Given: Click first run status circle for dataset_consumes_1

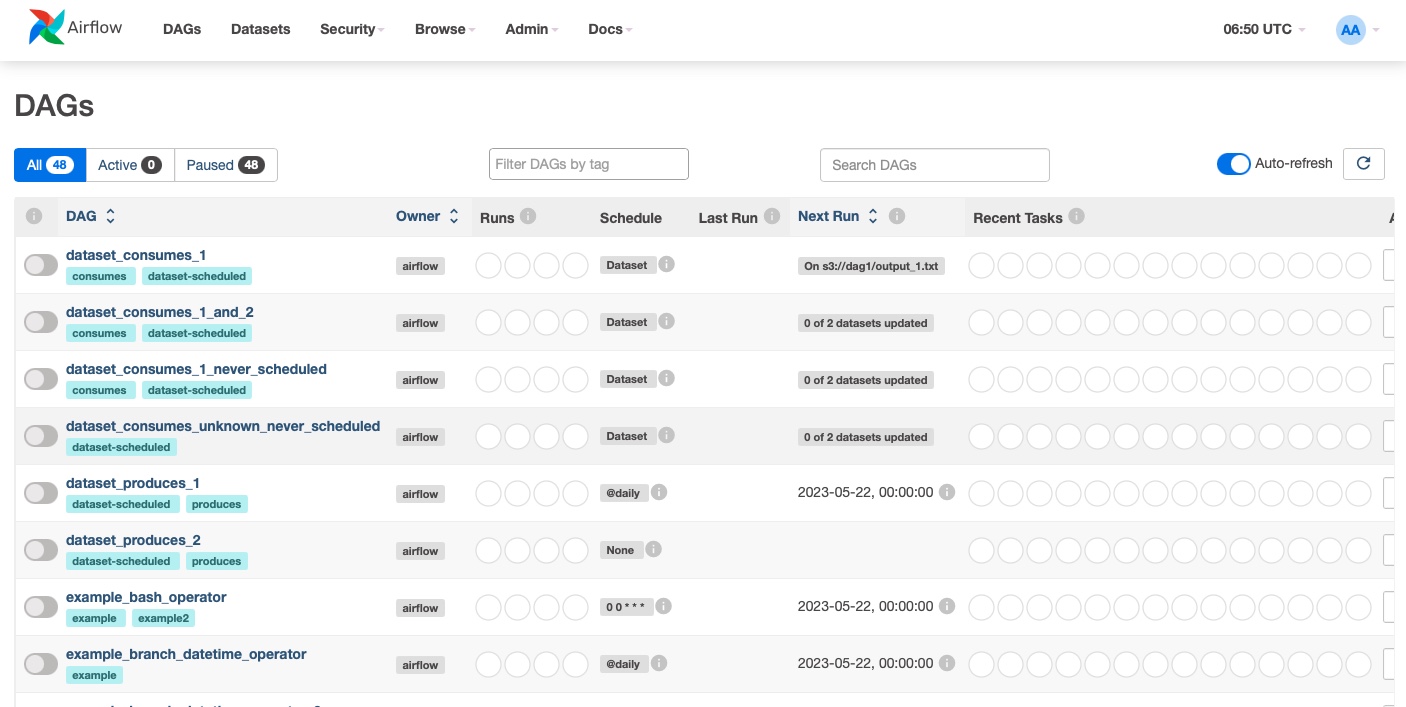Looking at the screenshot, I should coord(488,265).
